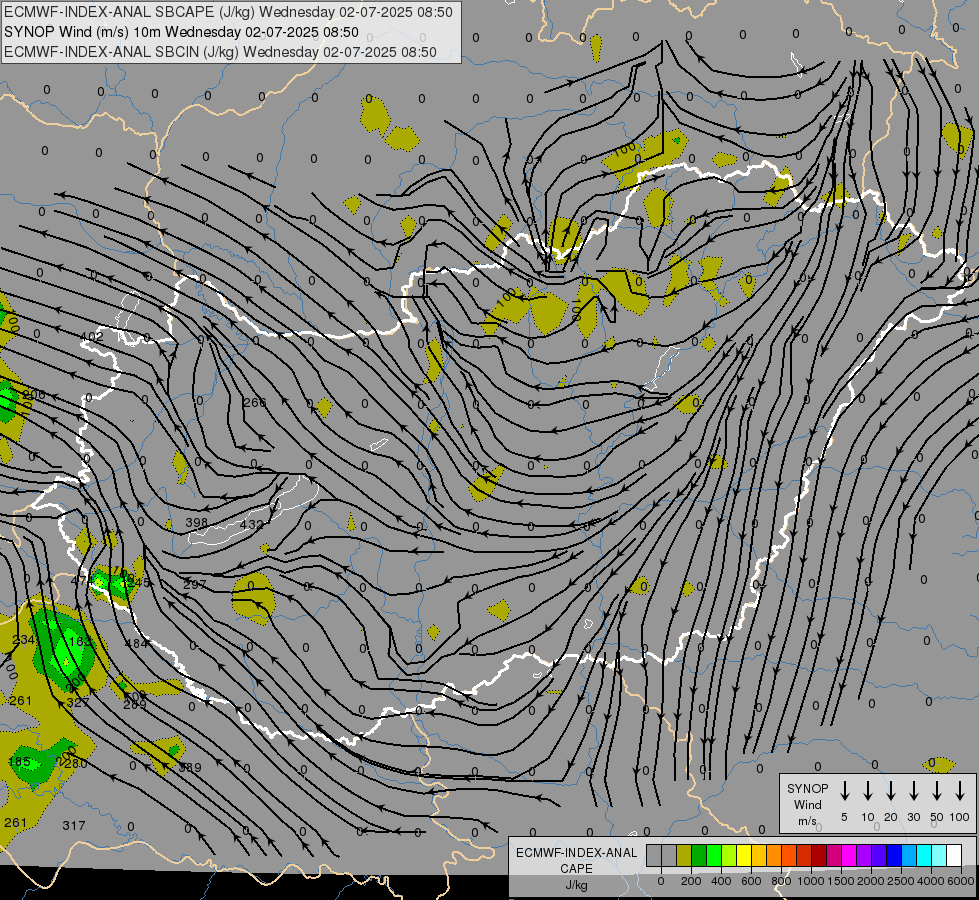Click the map value 389
The width and height of the screenshot is (979, 900).
coord(190,767)
